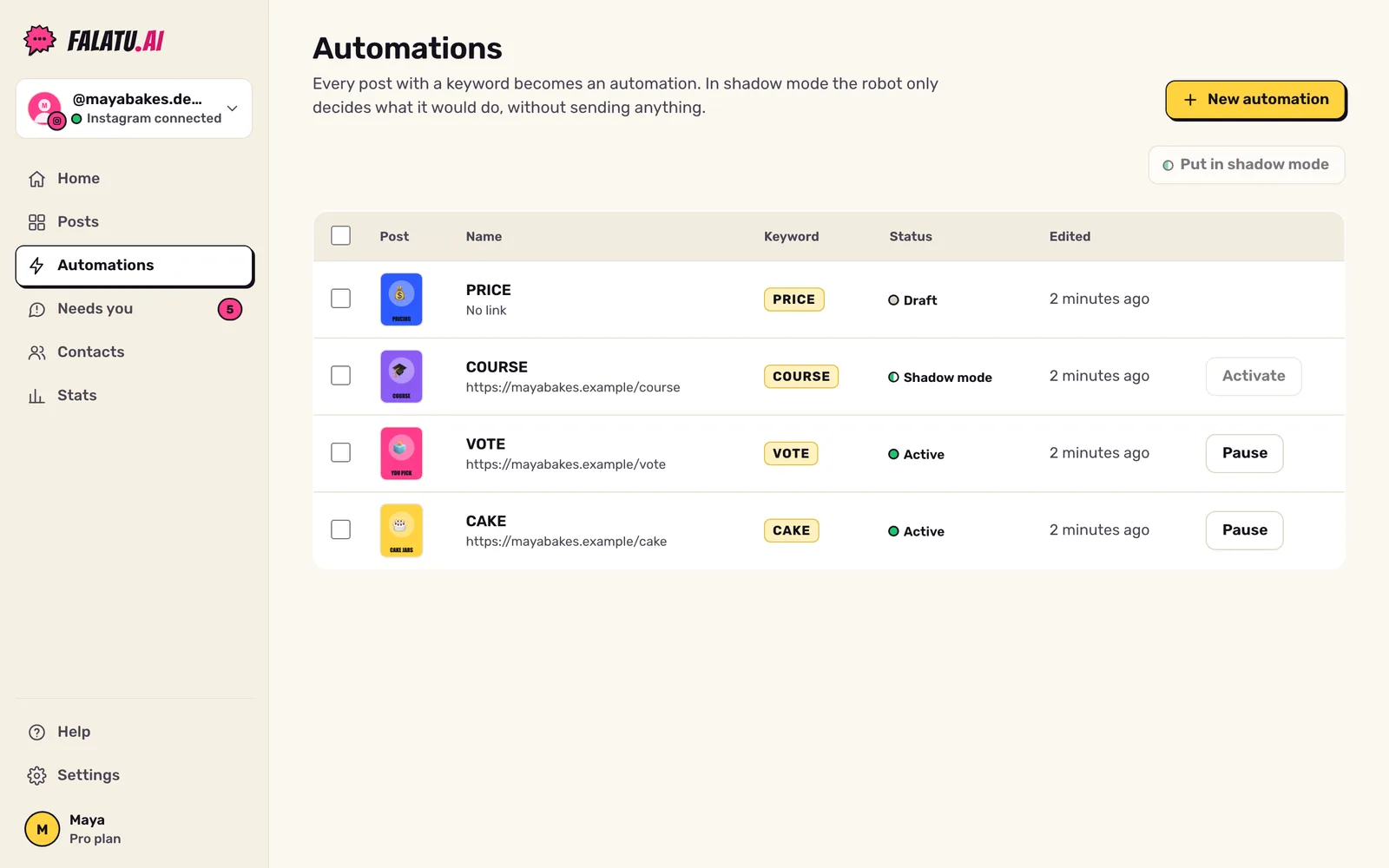Click the Contacts people icon

pyautogui.click(x=36, y=352)
